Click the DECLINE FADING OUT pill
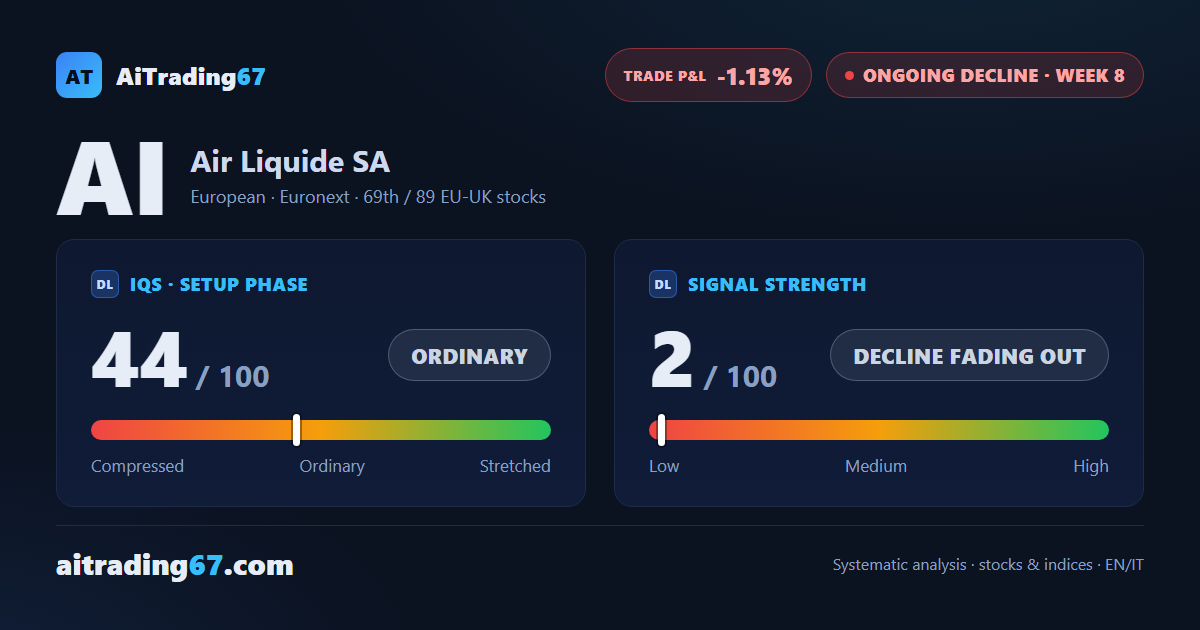 pos(969,355)
